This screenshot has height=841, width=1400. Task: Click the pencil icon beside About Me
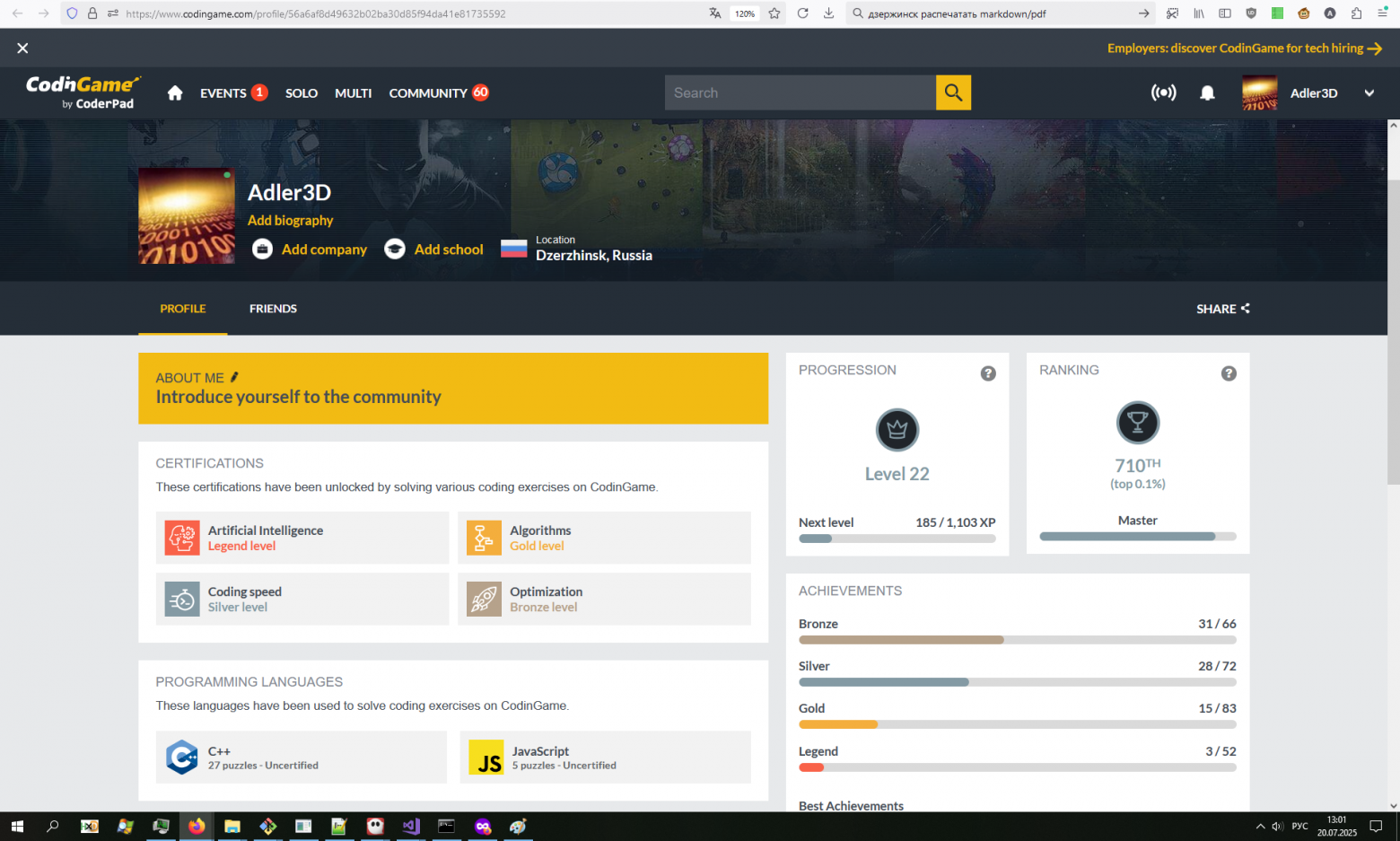click(234, 378)
